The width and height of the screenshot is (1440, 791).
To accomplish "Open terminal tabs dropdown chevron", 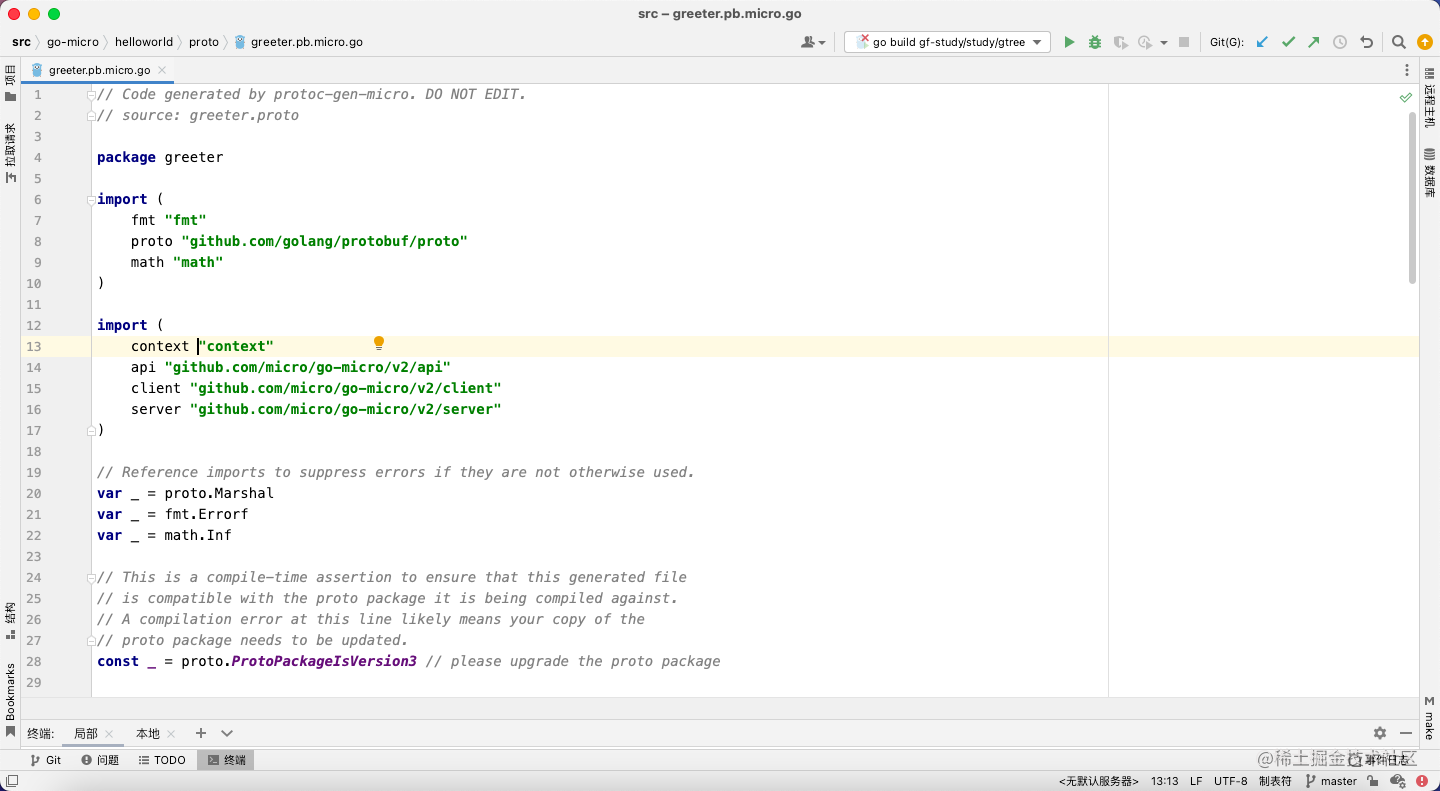I will click(x=227, y=733).
